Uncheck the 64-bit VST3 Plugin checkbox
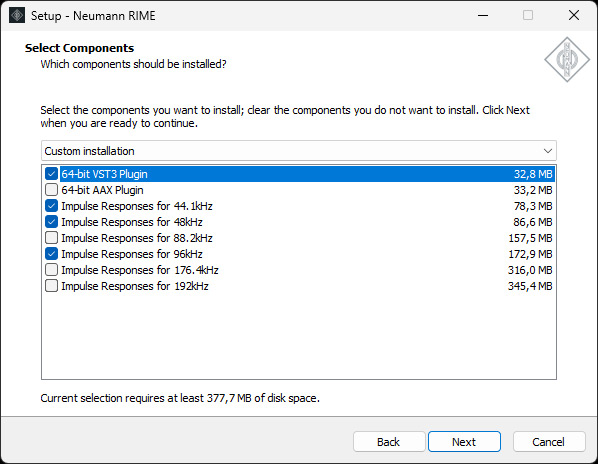The height and width of the screenshot is (464, 598). (x=51, y=174)
